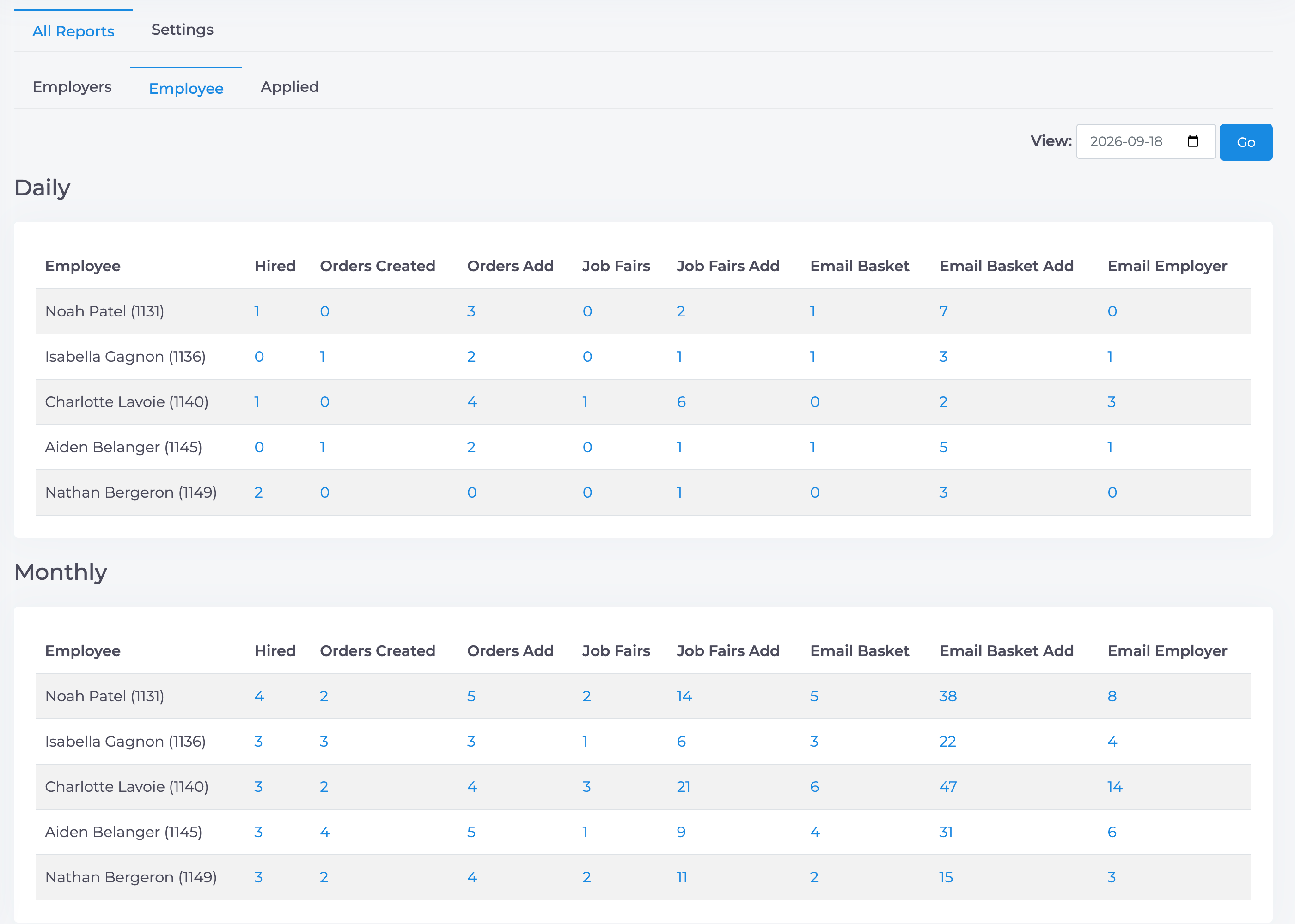Open Isabella Gagnon's monthly Email Basket Add value 22
1295x924 pixels.
pyautogui.click(x=948, y=742)
